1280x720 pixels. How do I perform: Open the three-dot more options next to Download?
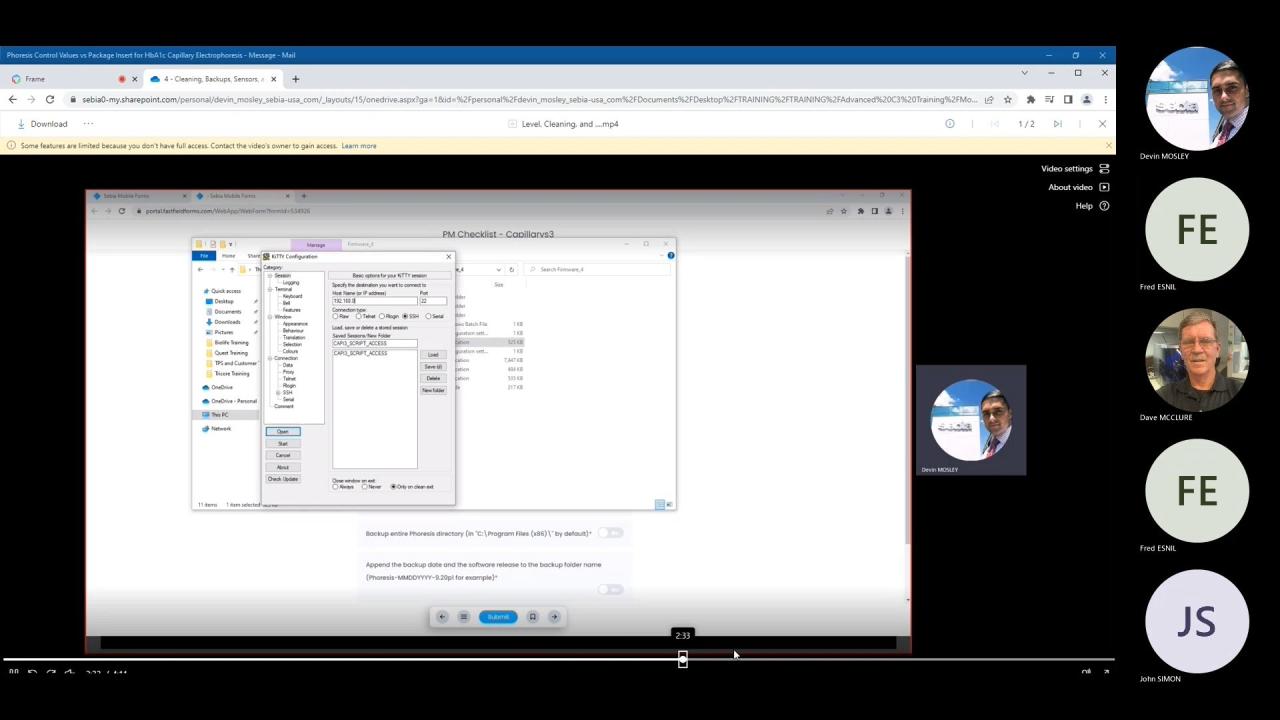88,124
